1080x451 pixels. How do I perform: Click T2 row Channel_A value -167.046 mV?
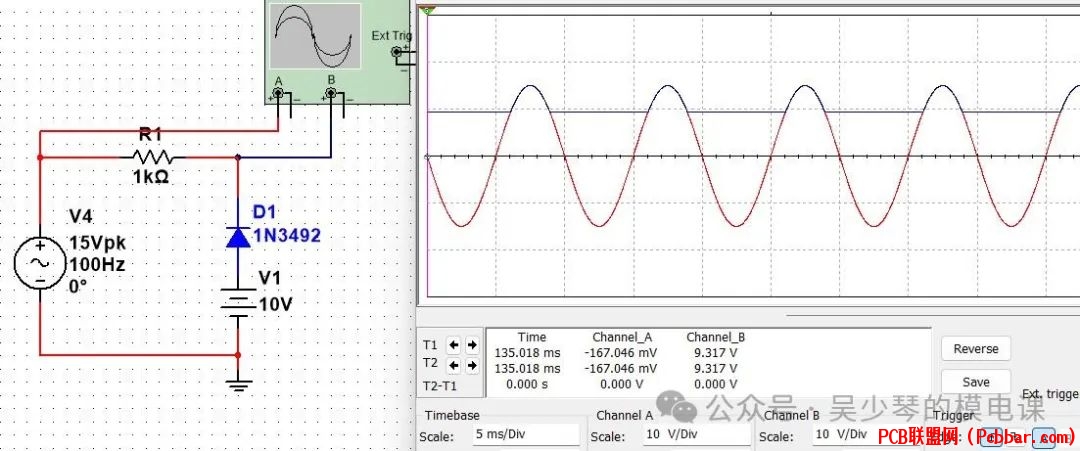coord(621,368)
